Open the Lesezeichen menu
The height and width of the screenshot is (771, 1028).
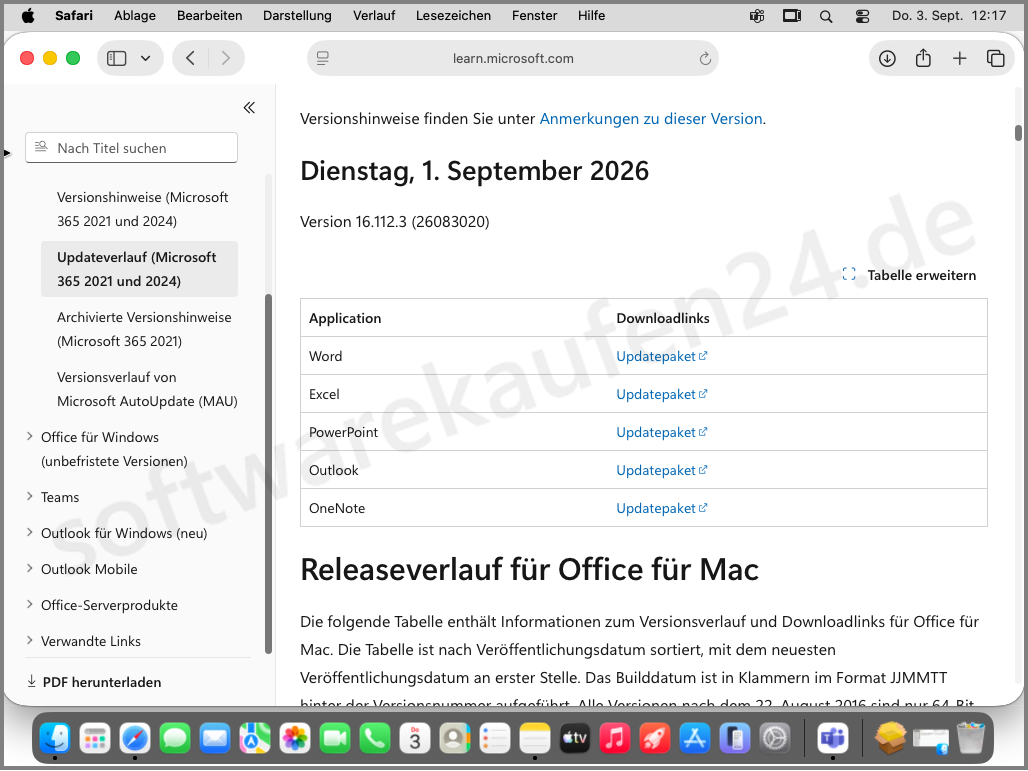coord(453,15)
